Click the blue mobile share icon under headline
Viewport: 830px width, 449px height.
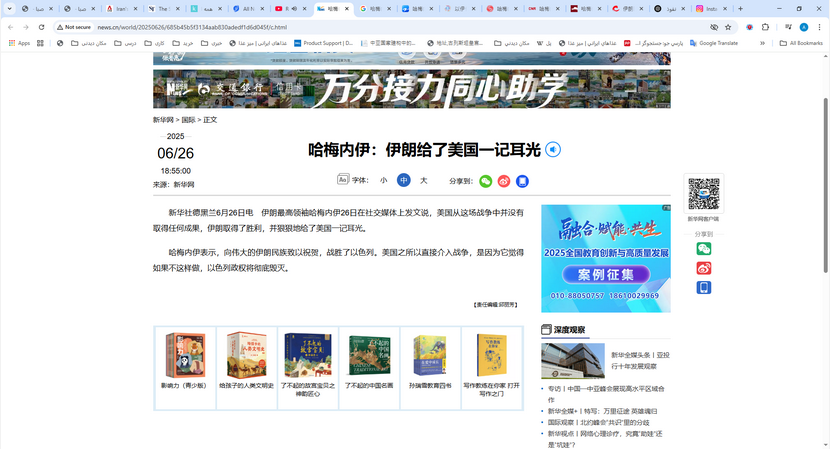pos(522,181)
